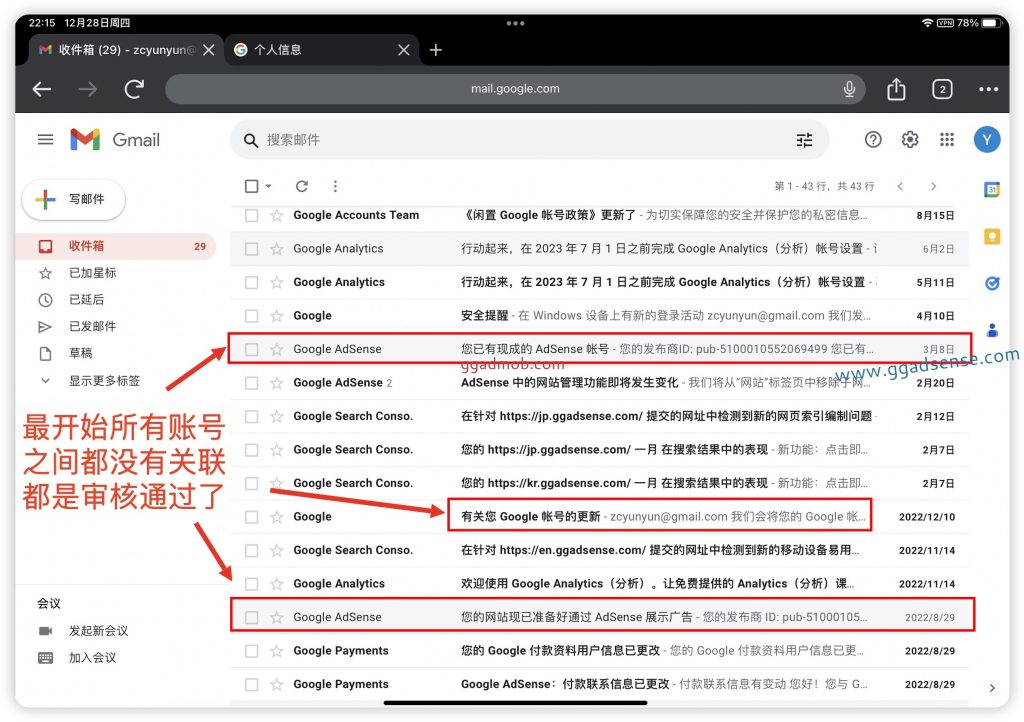The width and height of the screenshot is (1024, 722).
Task: Open the Google apps grid
Action: pyautogui.click(x=947, y=140)
